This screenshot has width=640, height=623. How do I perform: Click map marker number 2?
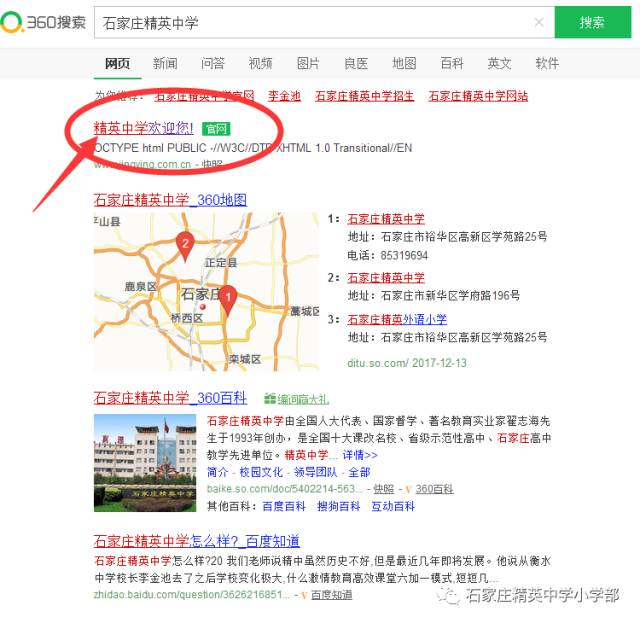point(185,246)
